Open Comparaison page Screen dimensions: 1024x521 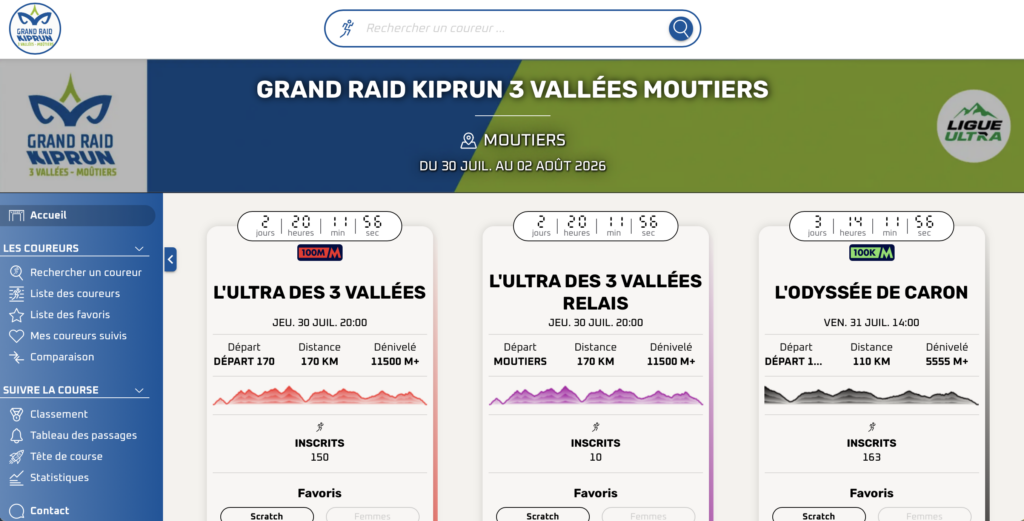[62, 357]
